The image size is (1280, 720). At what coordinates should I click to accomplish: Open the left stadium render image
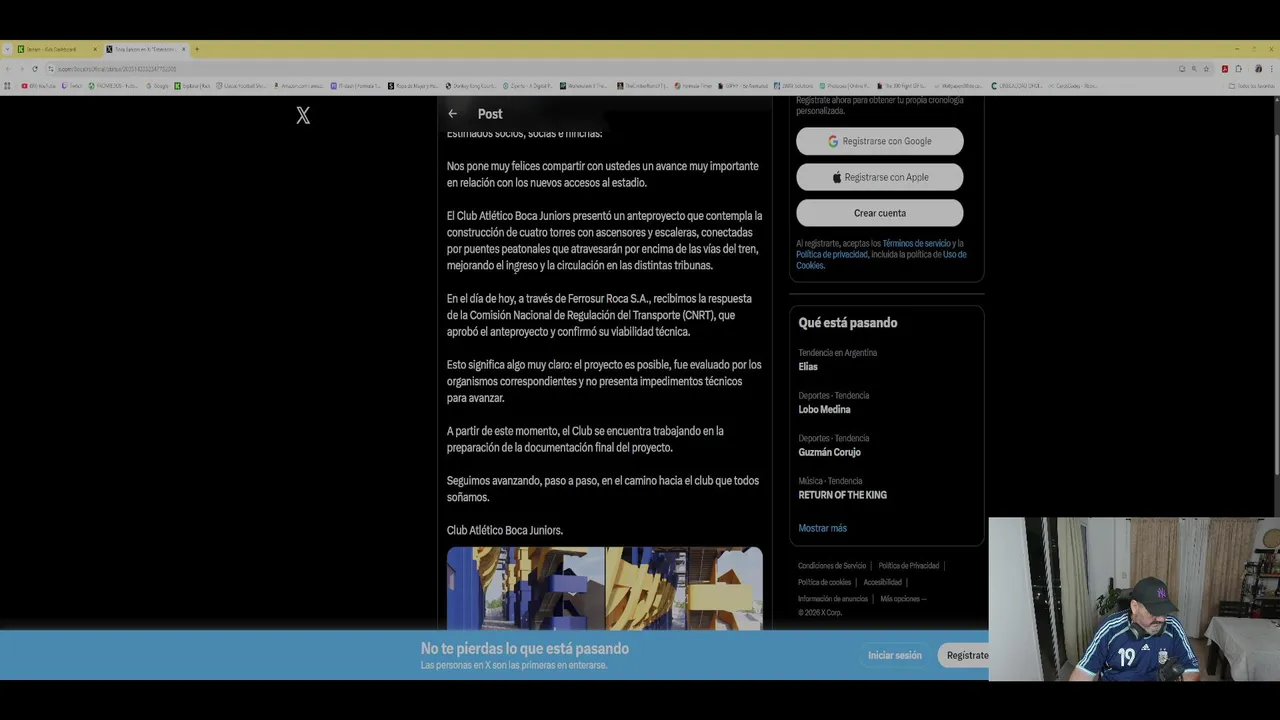[x=525, y=588]
